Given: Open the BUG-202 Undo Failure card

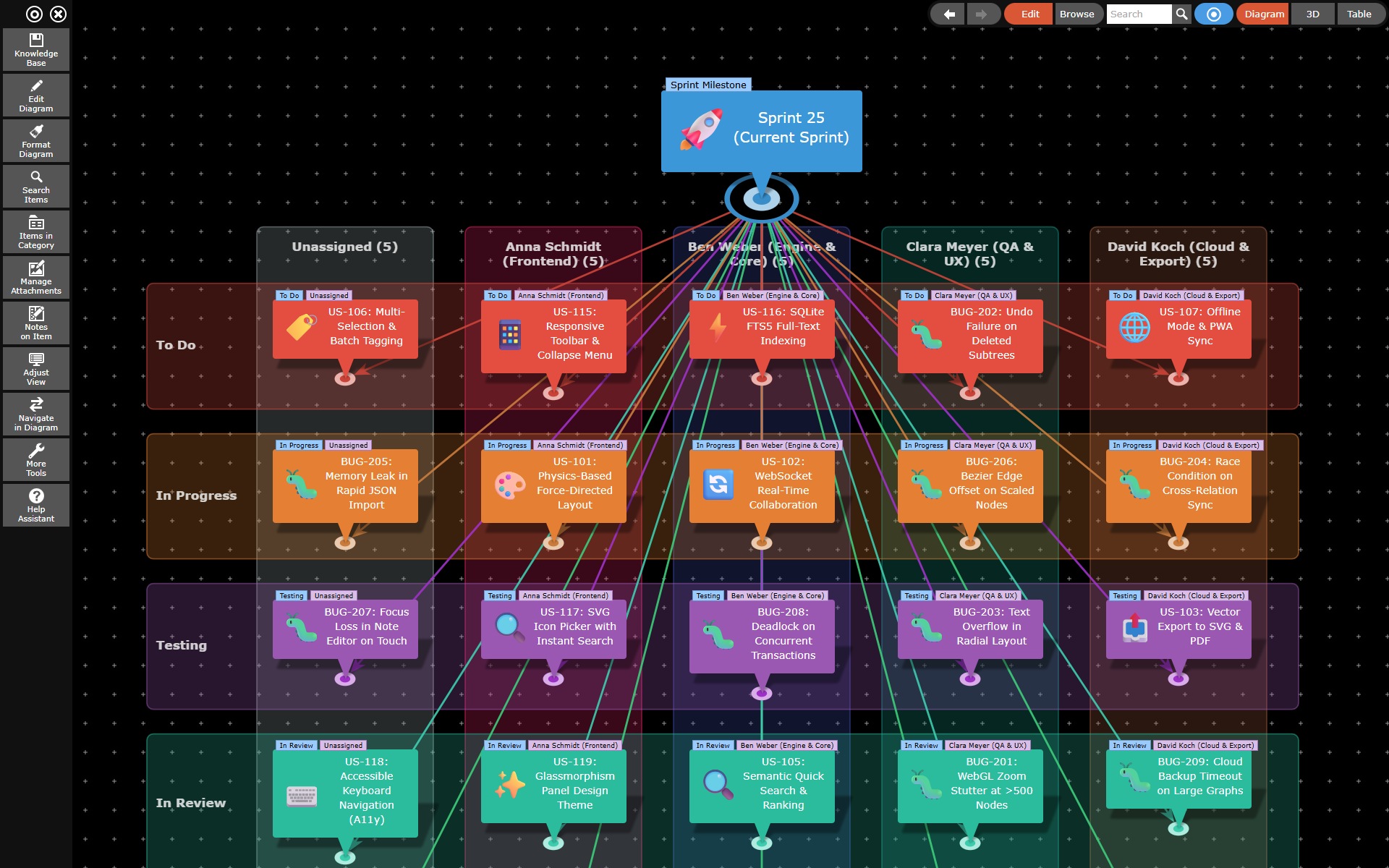Looking at the screenshot, I should (x=970, y=336).
